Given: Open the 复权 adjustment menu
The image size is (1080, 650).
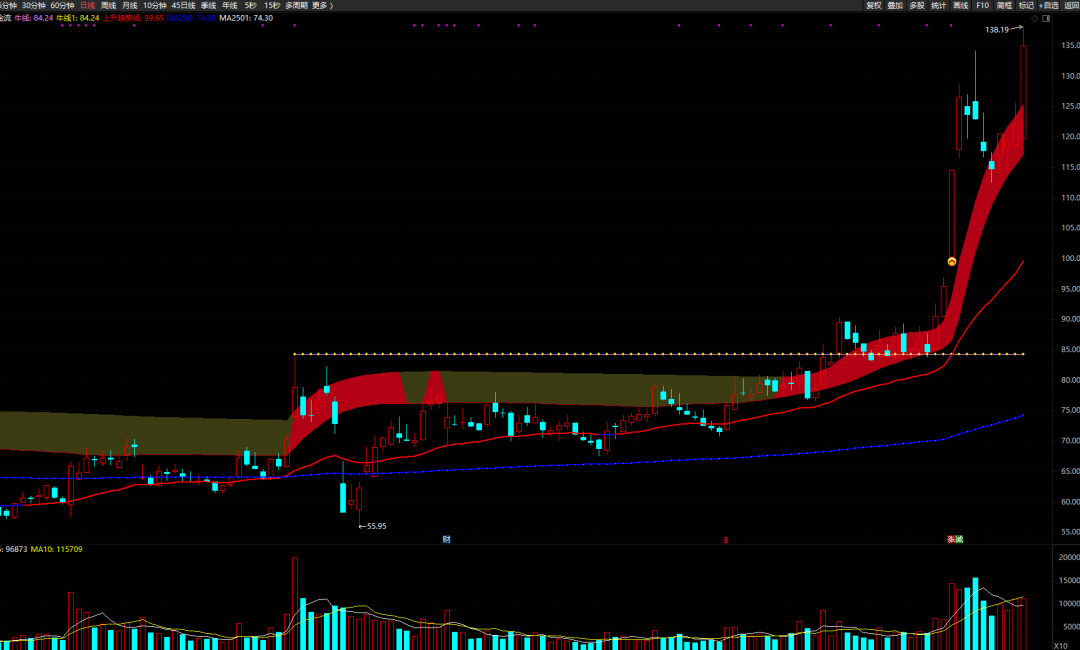Looking at the screenshot, I should [x=873, y=6].
